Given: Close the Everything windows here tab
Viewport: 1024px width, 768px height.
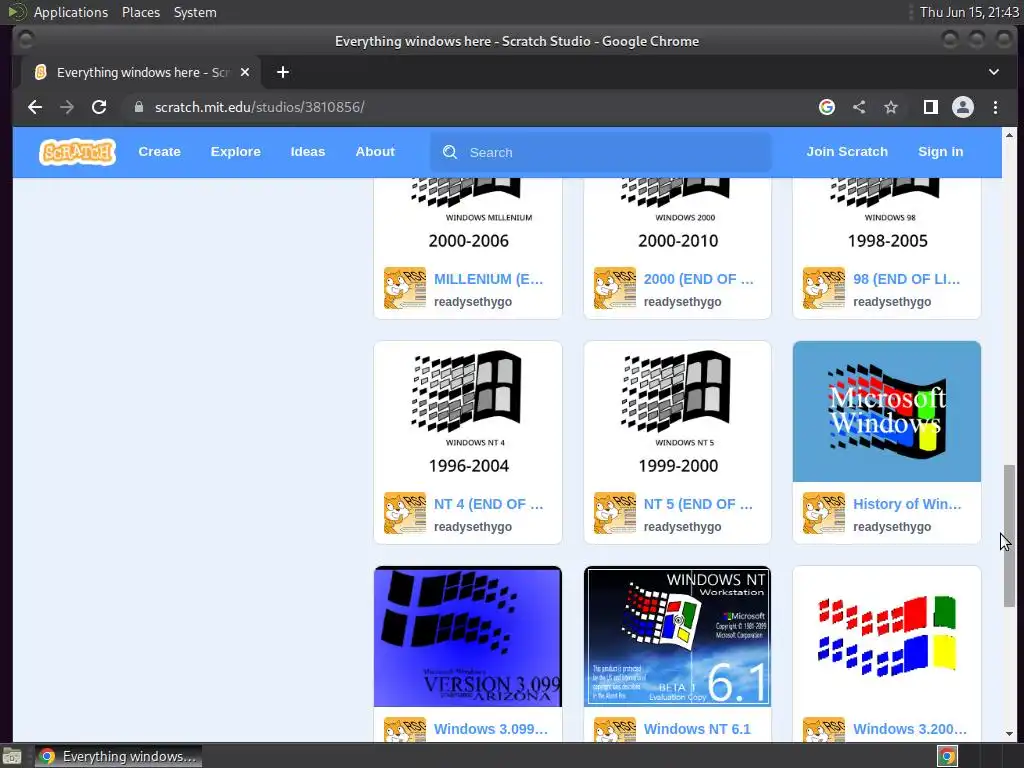Looking at the screenshot, I should pos(245,72).
